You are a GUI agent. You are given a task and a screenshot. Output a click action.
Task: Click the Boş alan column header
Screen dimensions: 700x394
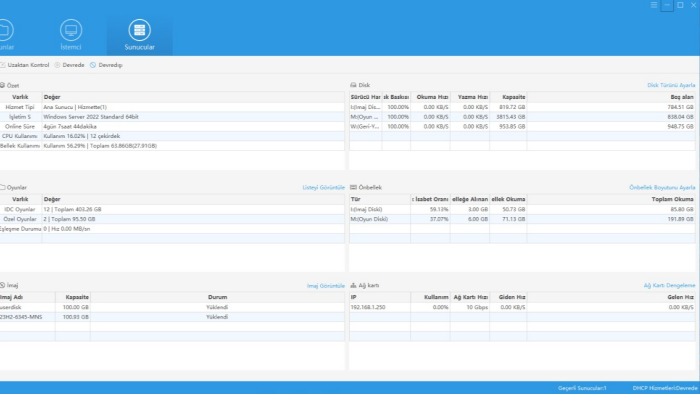click(x=611, y=97)
